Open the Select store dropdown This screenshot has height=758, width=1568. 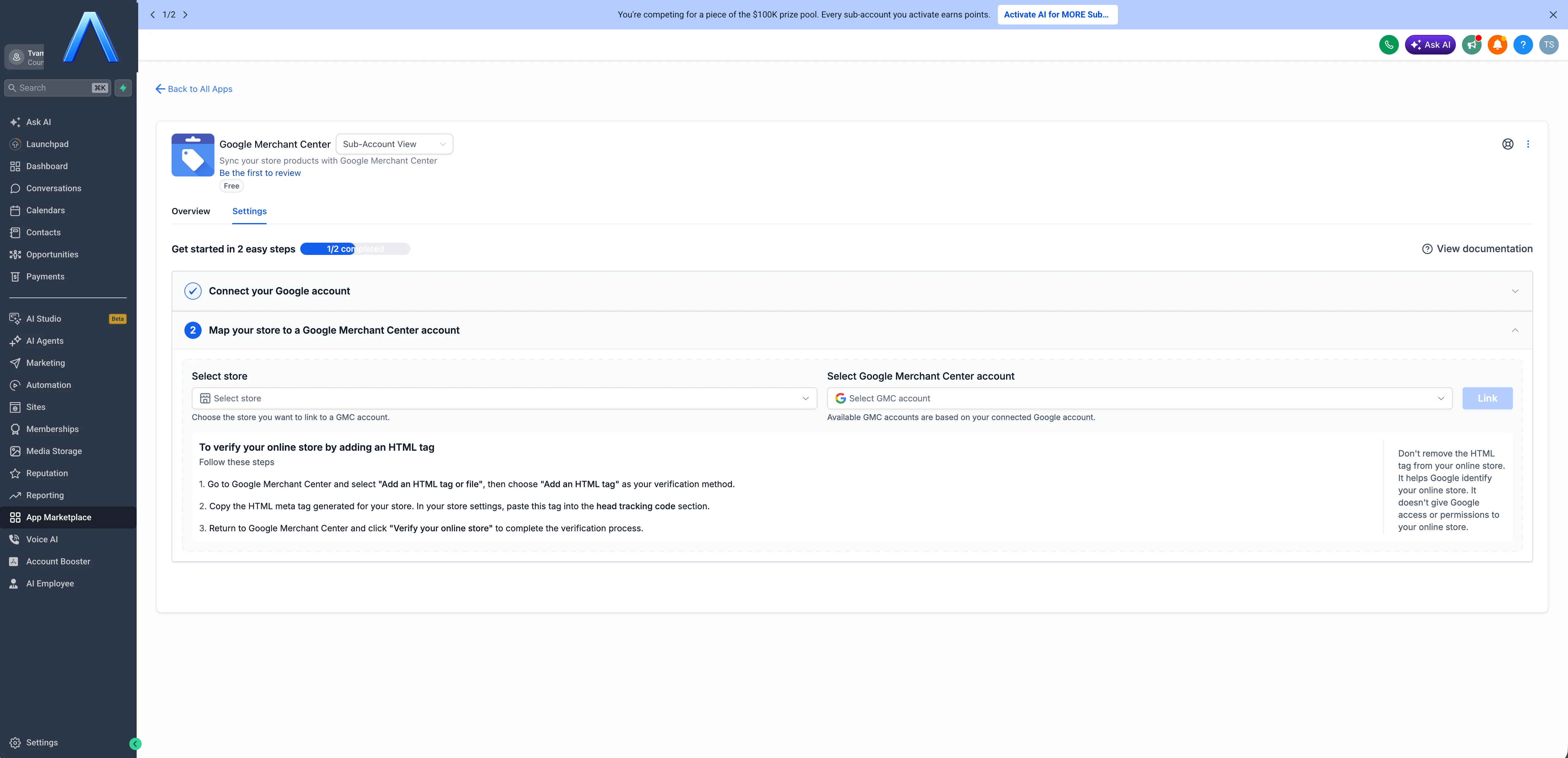point(504,398)
